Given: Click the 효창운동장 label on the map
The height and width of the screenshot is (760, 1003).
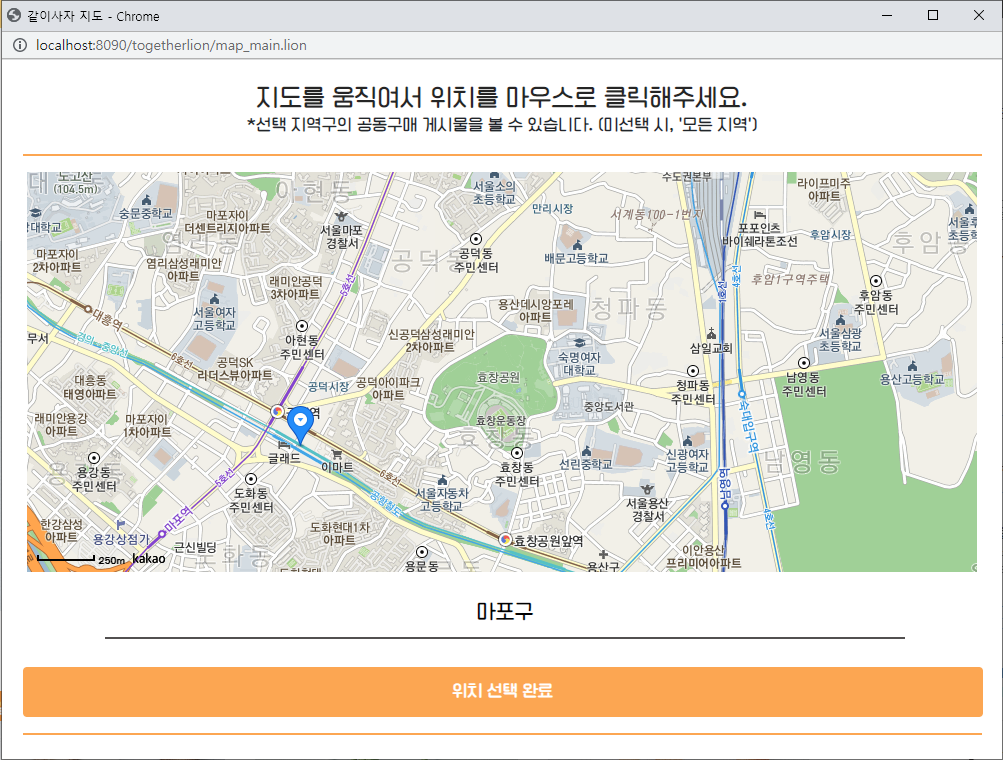Looking at the screenshot, I should pyautogui.click(x=501, y=420).
